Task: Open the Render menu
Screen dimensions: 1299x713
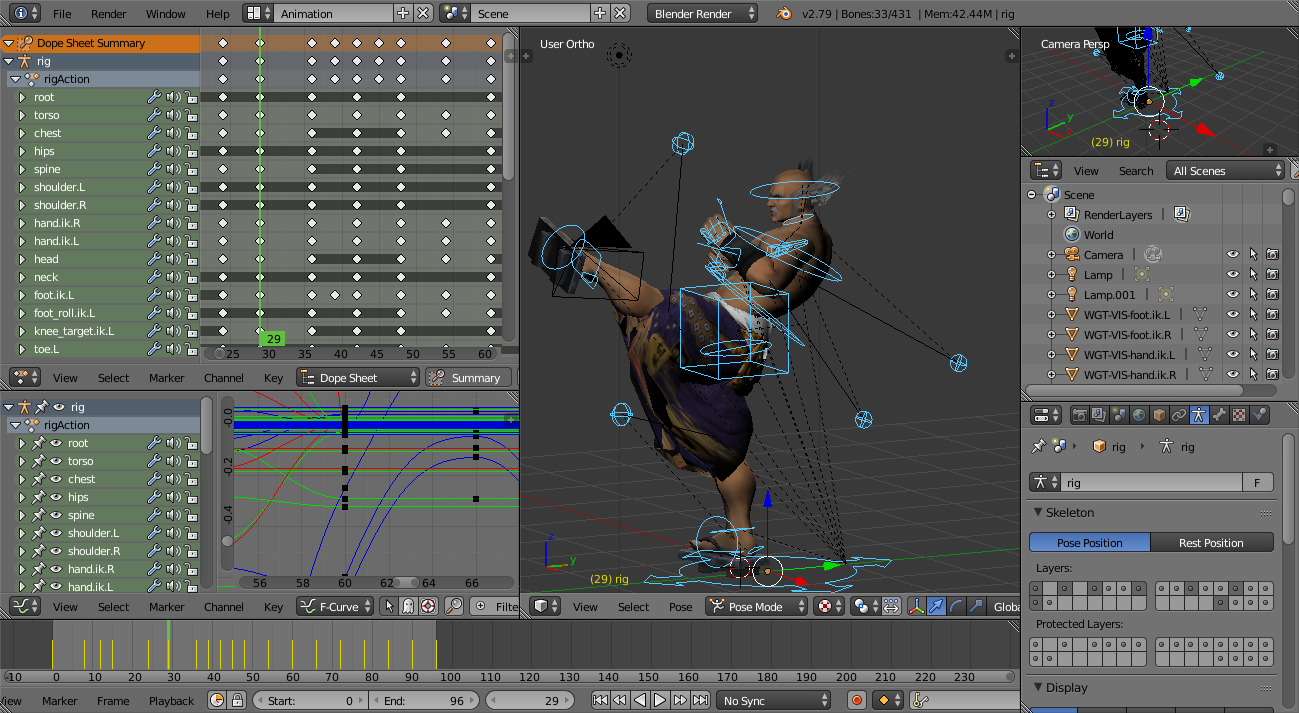Action: tap(108, 14)
